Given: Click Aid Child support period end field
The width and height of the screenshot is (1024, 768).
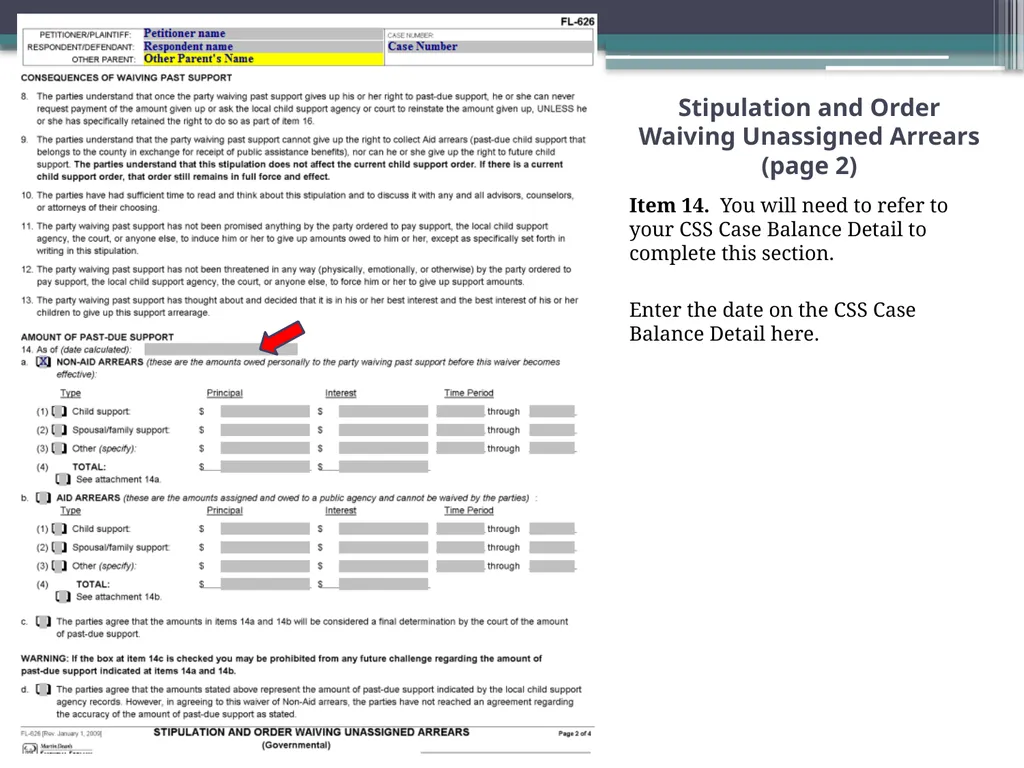Looking at the screenshot, I should pos(552,529).
